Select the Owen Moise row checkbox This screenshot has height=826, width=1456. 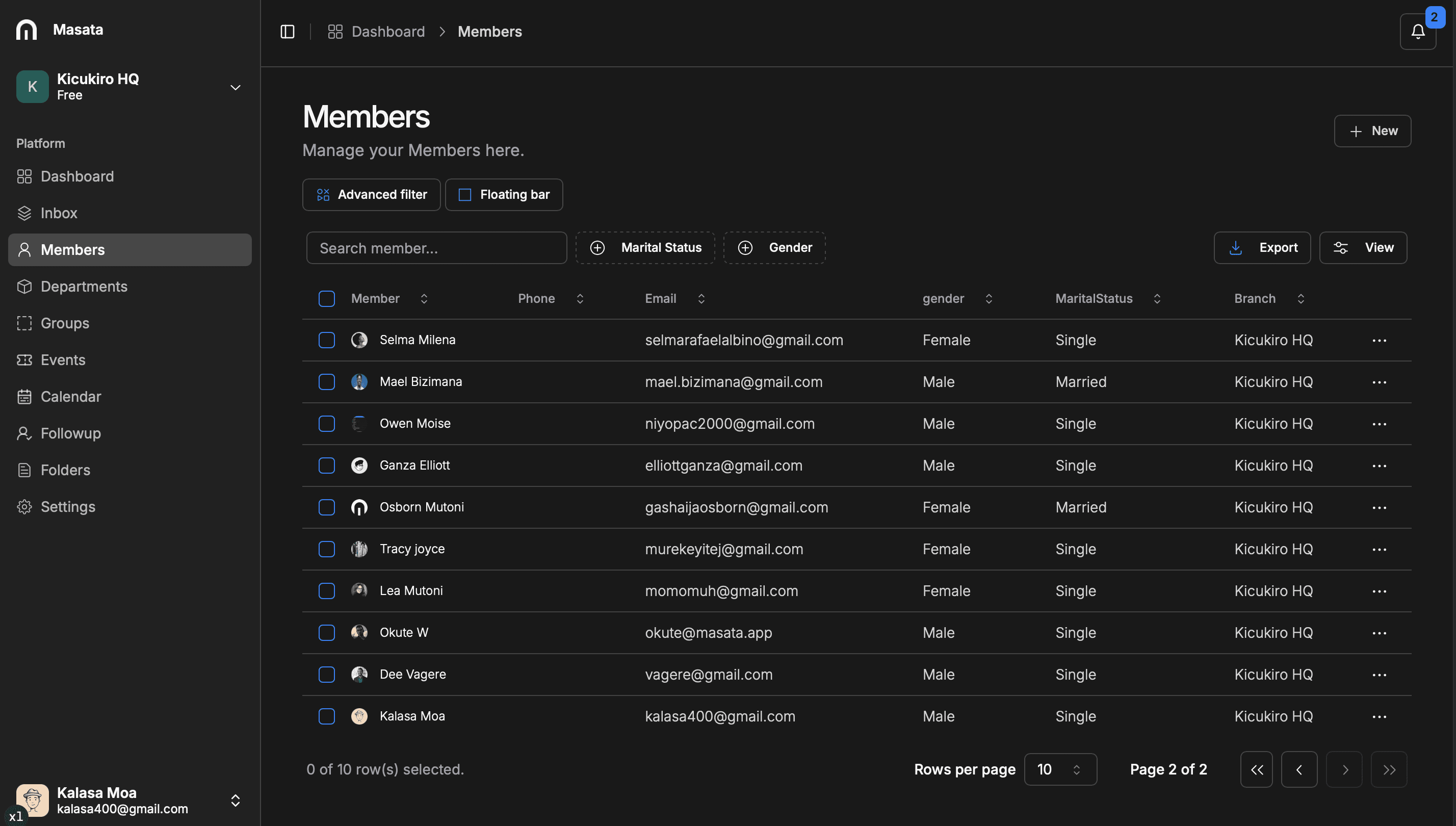(x=327, y=424)
